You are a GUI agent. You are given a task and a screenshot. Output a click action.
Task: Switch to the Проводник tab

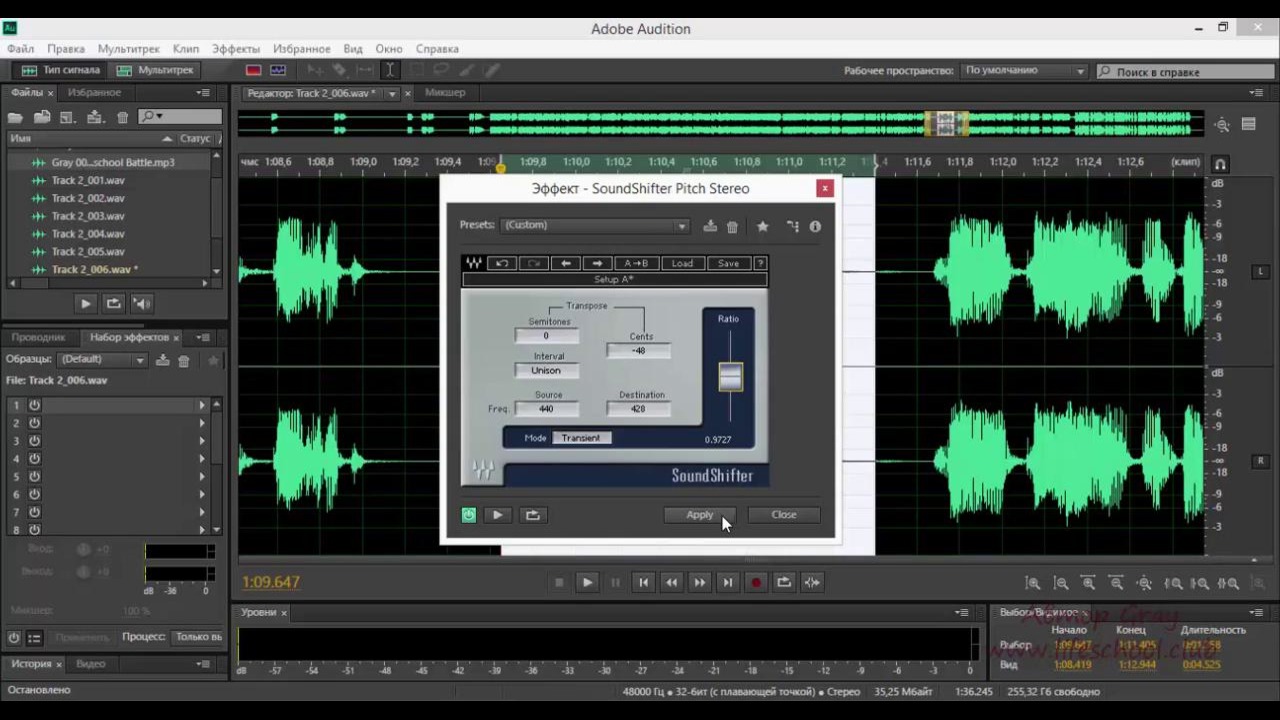pos(38,338)
